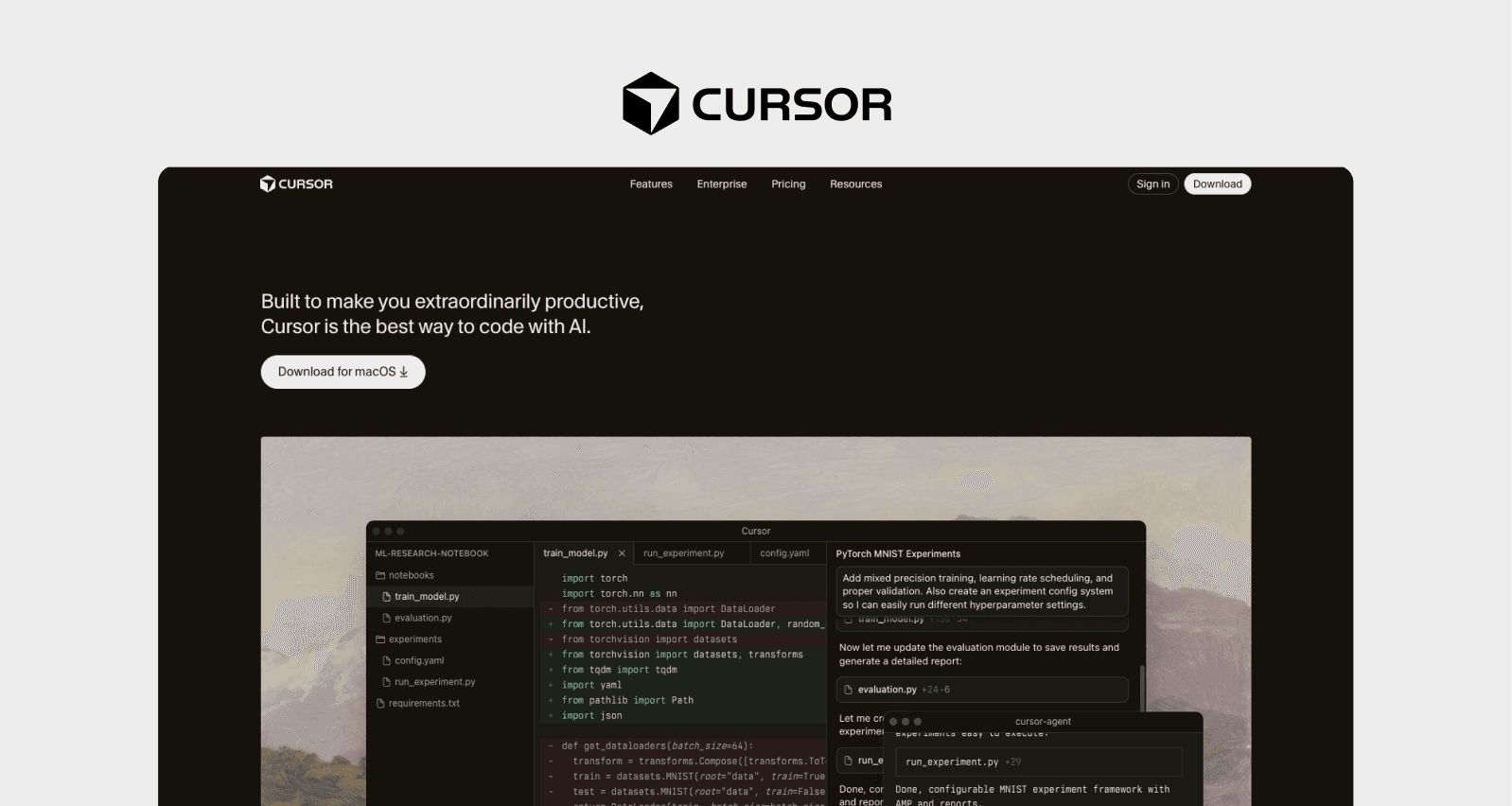
Task: Open the evaluation.py +24 -6 change chip
Action: 981,690
